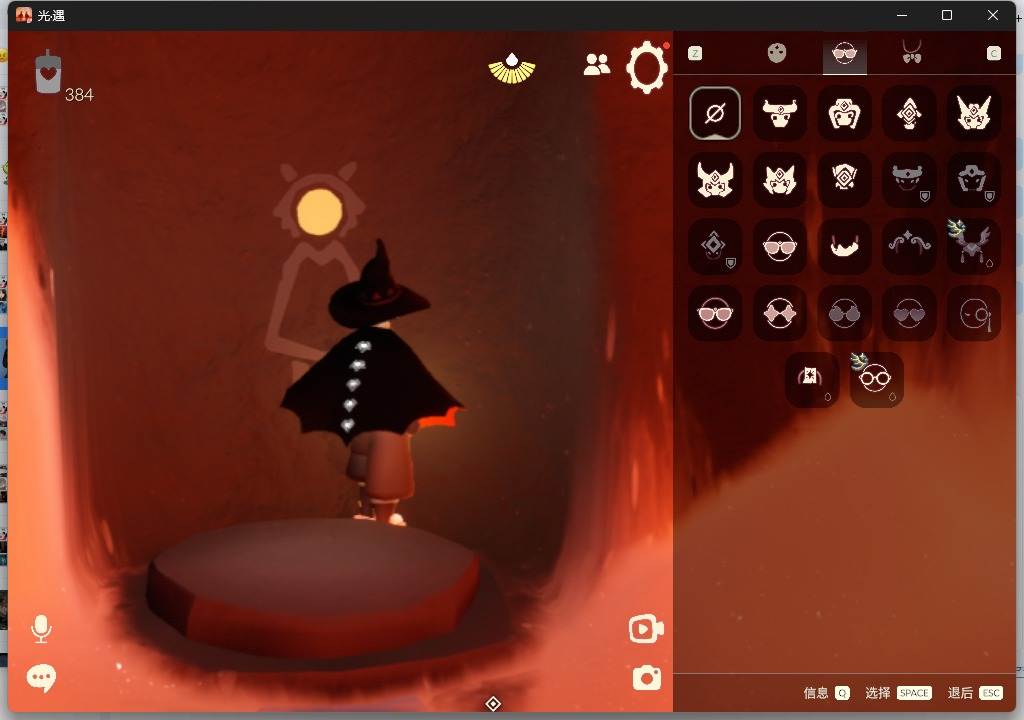
Task: Click the 信息 Q info button
Action: tap(826, 693)
